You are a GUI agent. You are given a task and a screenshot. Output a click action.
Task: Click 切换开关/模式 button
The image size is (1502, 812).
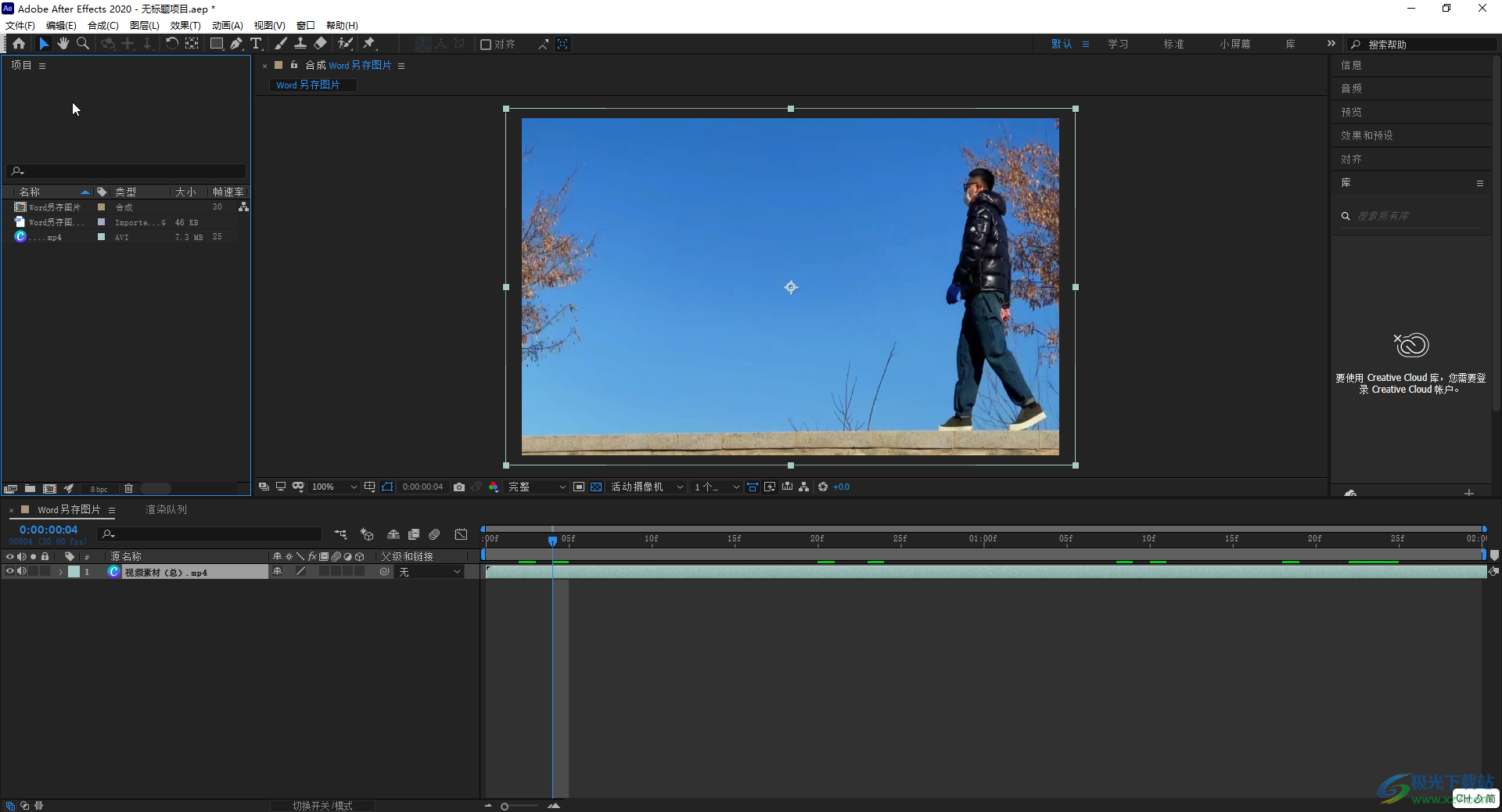pos(322,806)
